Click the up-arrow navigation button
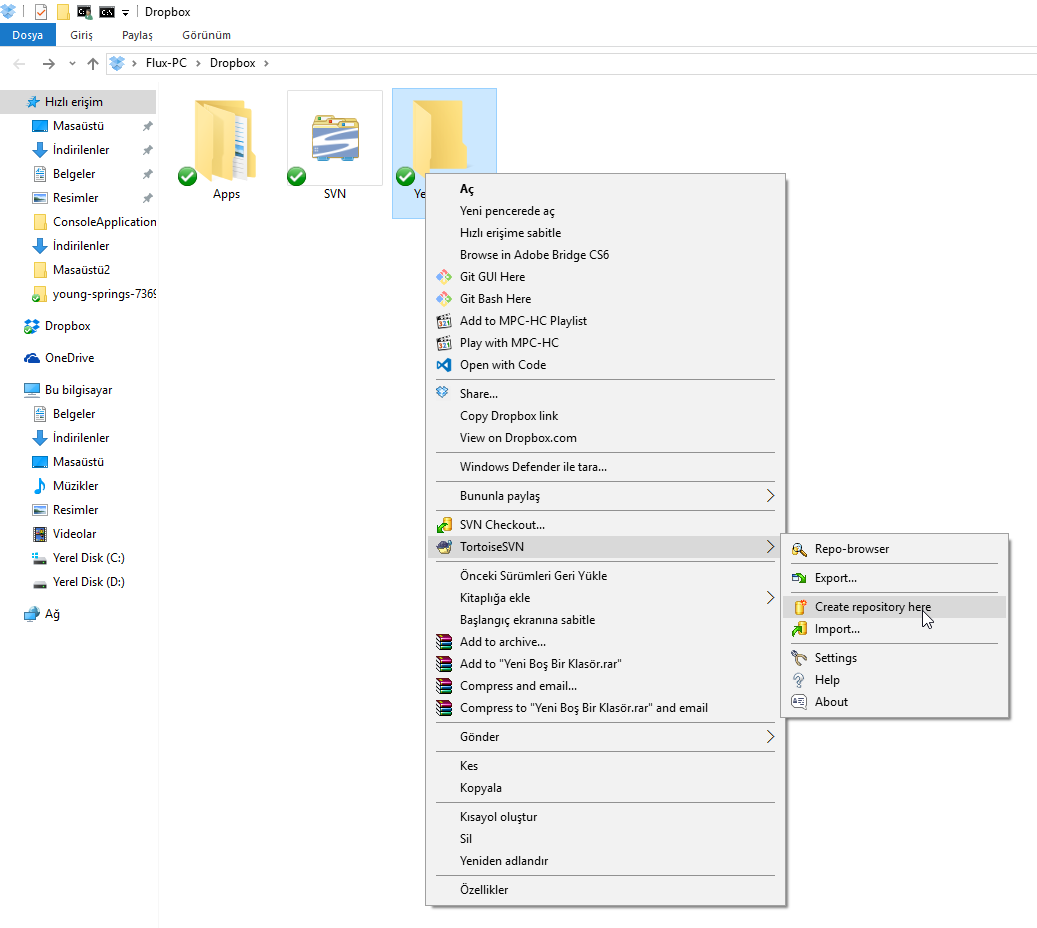This screenshot has height=928, width=1037. (93, 63)
